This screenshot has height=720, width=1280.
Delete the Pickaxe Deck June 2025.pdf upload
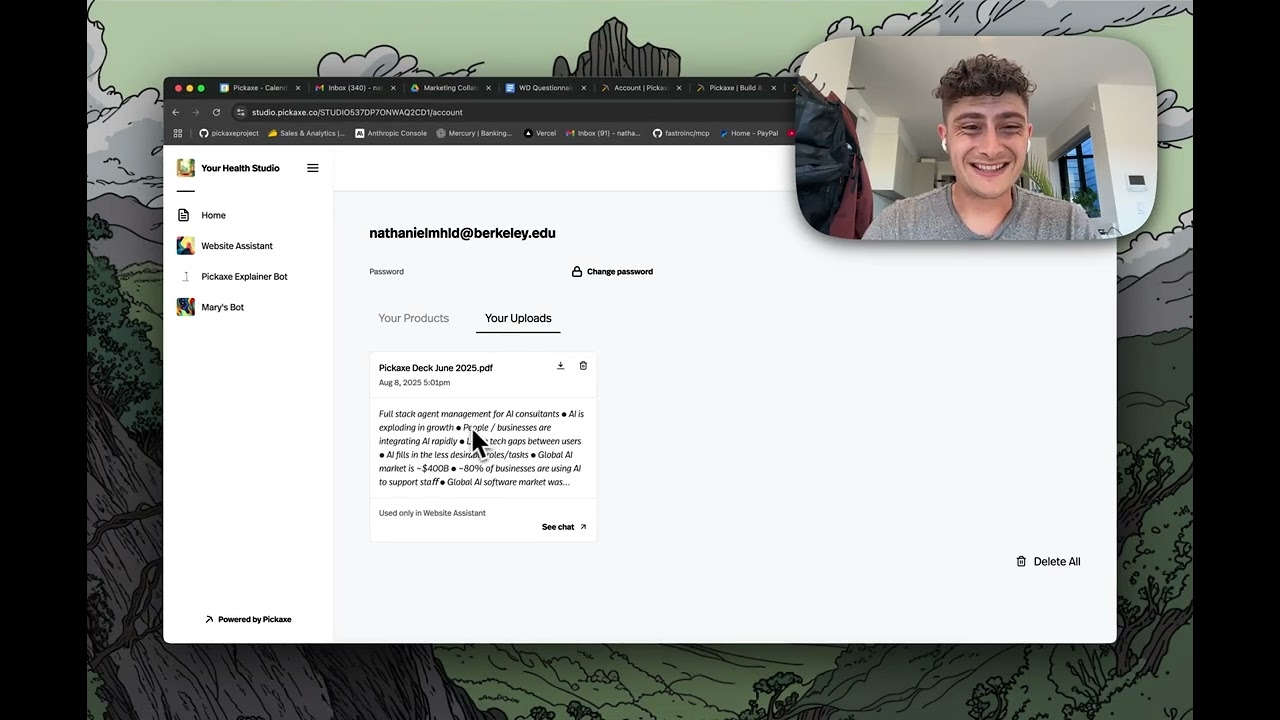pyautogui.click(x=583, y=366)
